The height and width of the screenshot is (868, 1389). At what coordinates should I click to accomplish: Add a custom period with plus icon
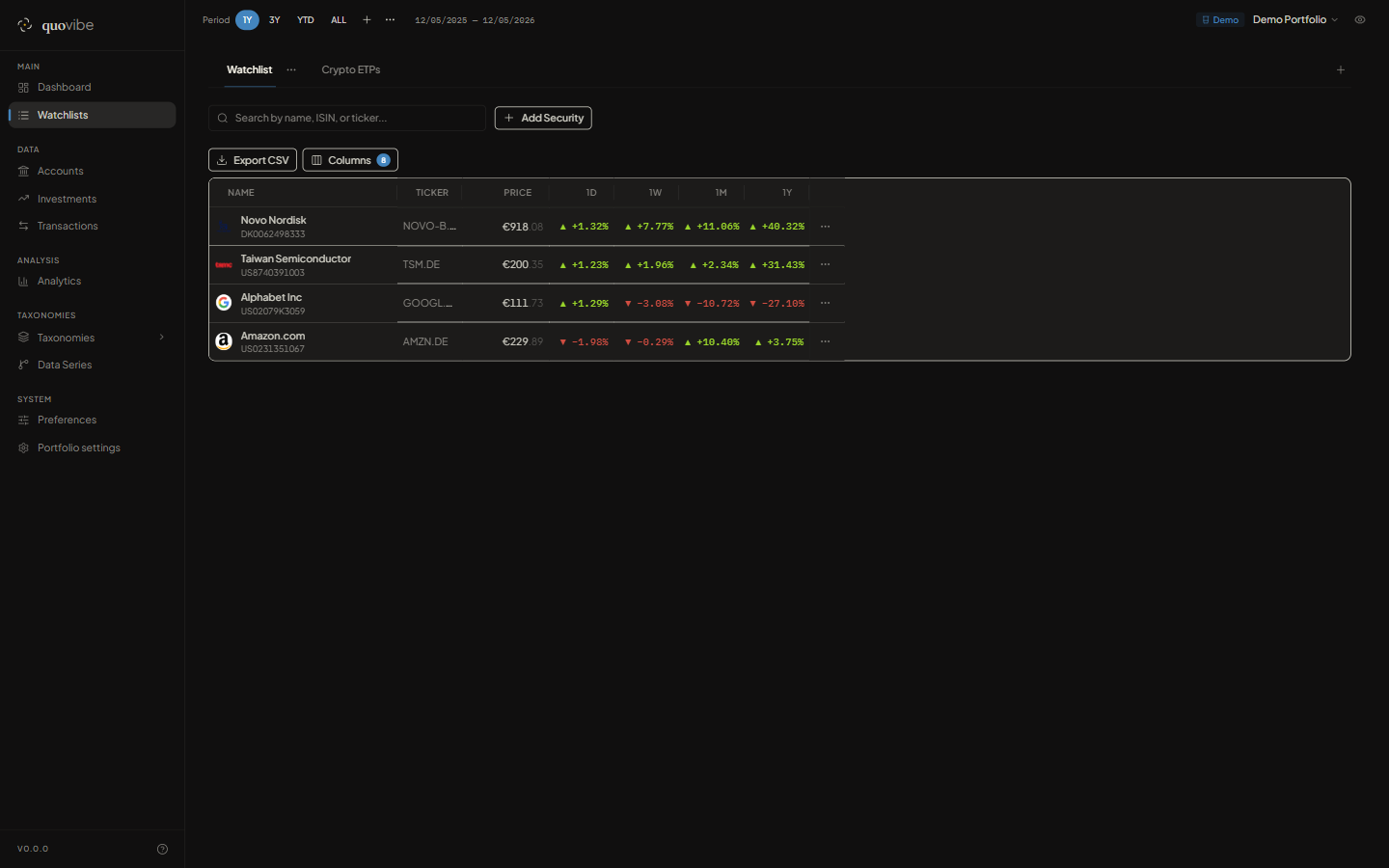click(x=367, y=19)
